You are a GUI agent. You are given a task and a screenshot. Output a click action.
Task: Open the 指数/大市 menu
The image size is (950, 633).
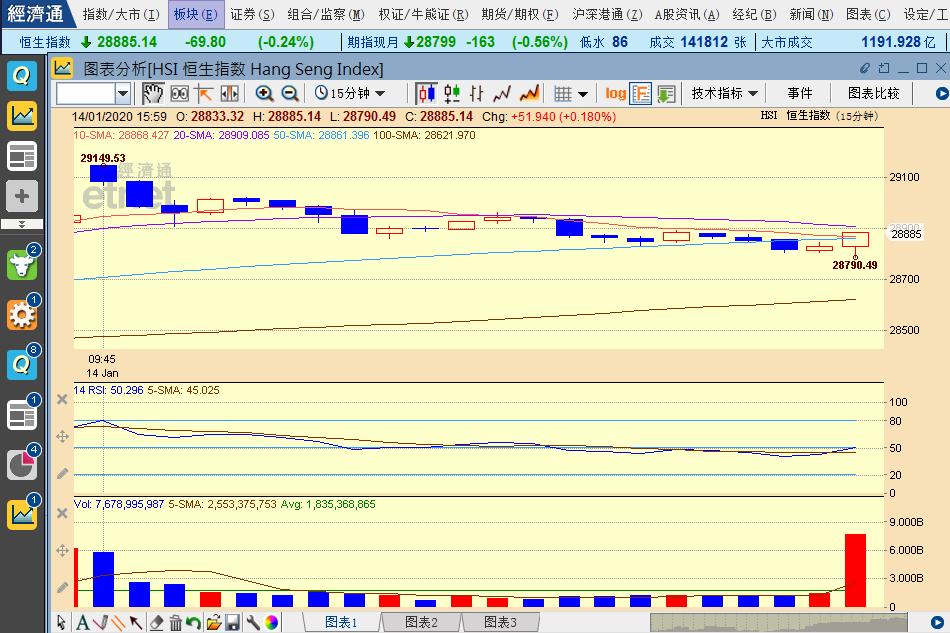121,14
